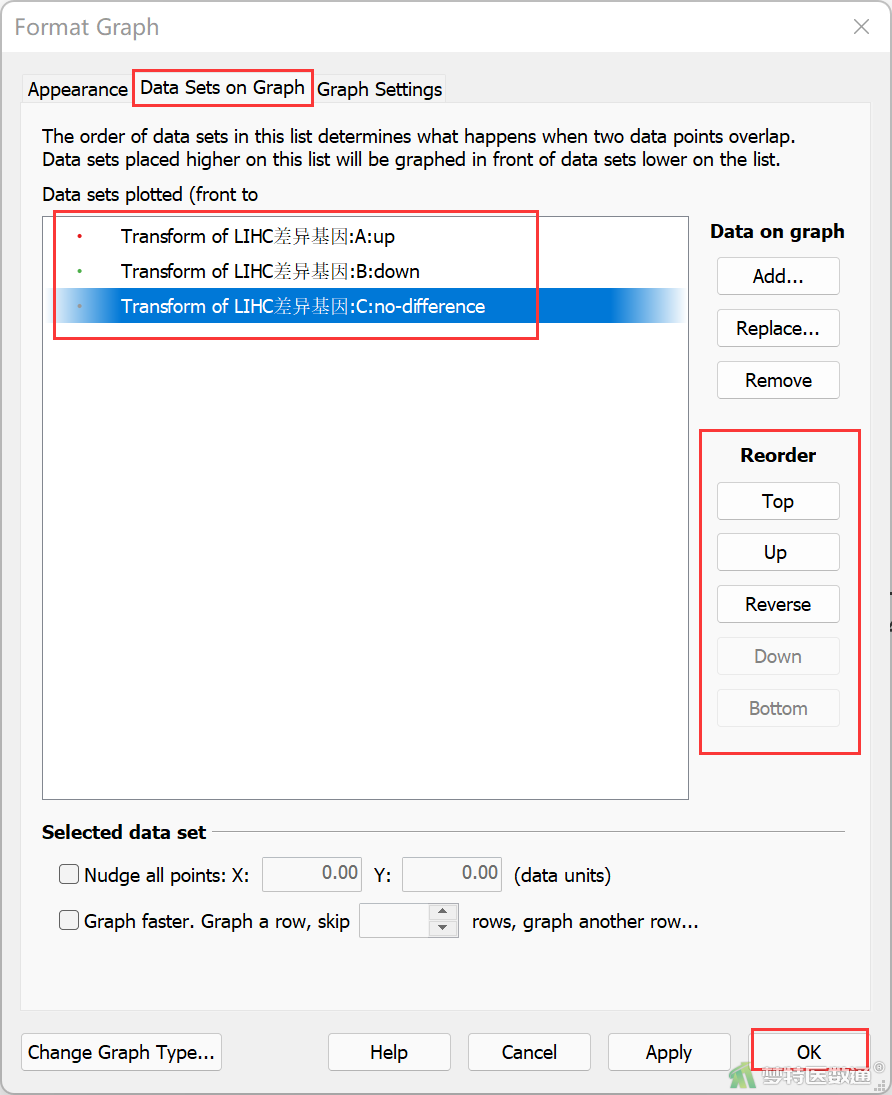This screenshot has width=892, height=1095.
Task: Click the red dot marker beside A:up
Action: (80, 236)
